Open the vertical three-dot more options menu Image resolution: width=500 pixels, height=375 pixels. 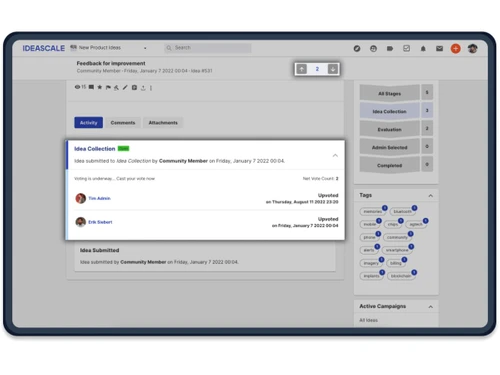coord(151,88)
